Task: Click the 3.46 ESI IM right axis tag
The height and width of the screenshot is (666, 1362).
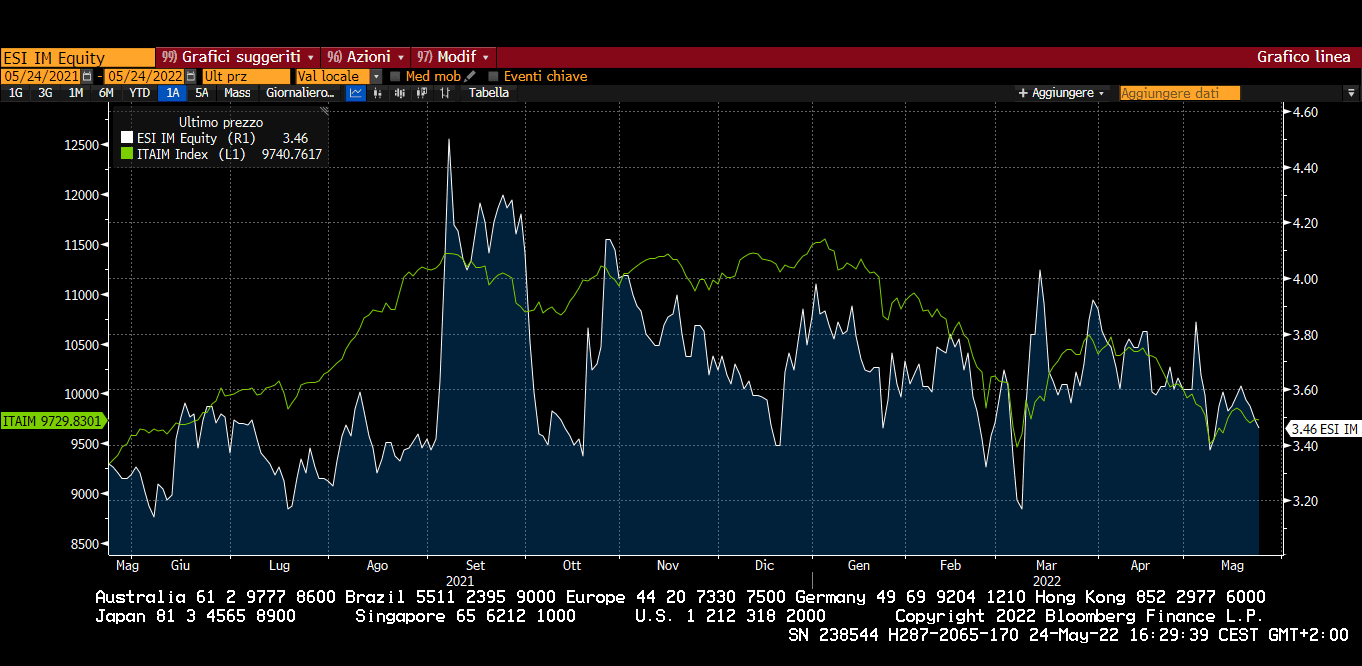Action: (x=1324, y=429)
